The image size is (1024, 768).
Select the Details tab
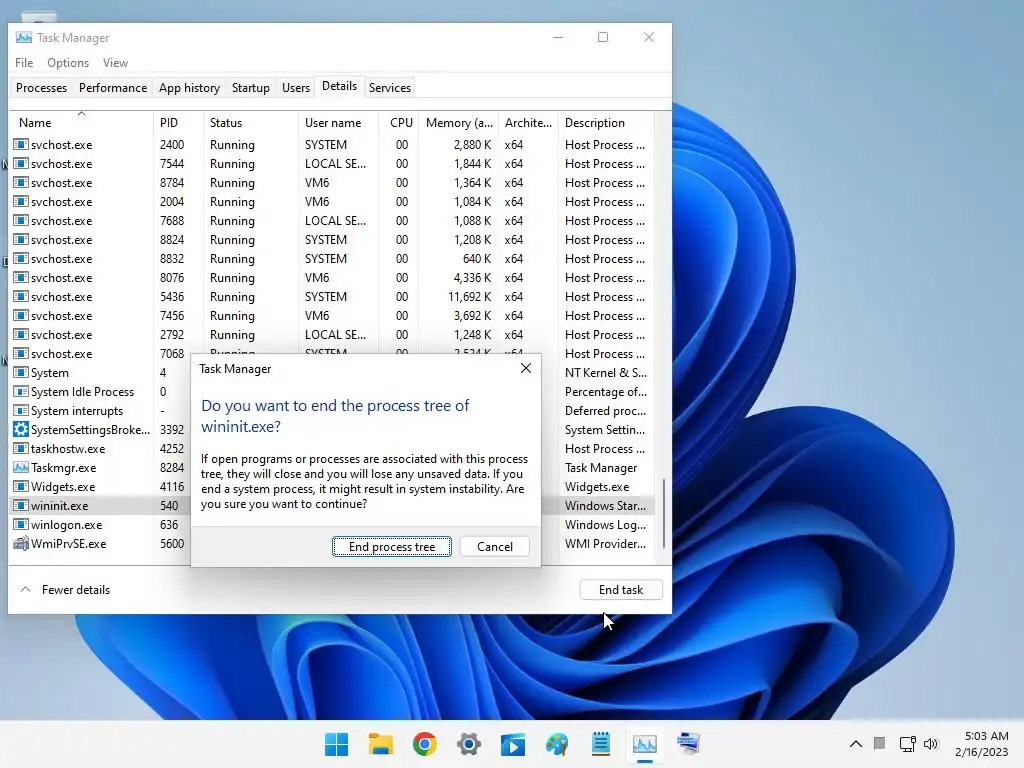click(340, 86)
